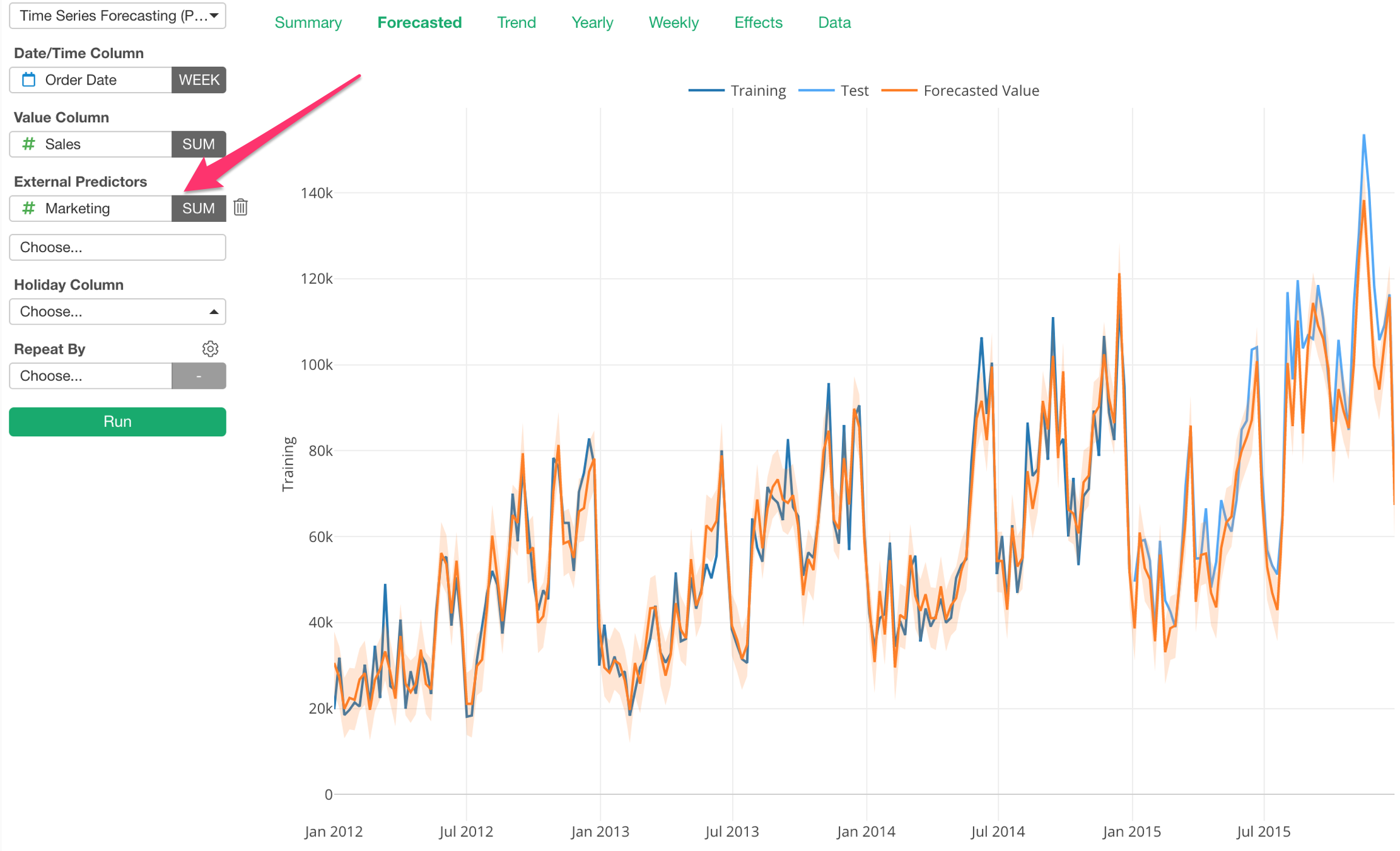This screenshot has width=1400, height=851.
Task: Click the SUM aggregation for Marketing
Action: click(199, 209)
